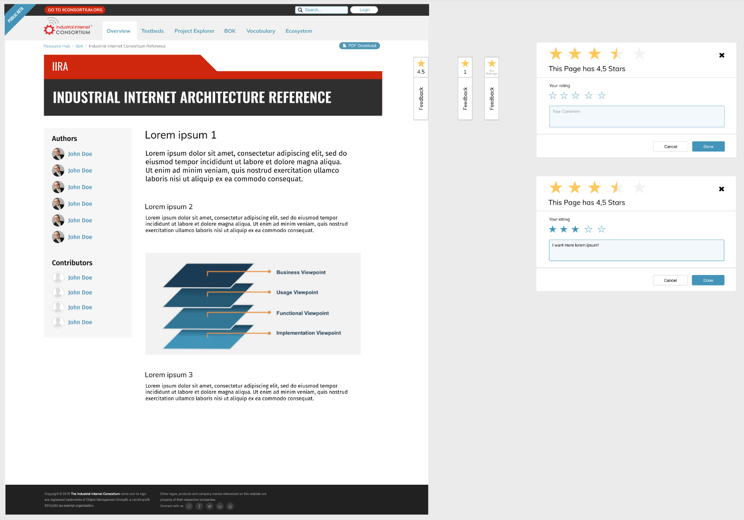Image resolution: width=744 pixels, height=520 pixels.
Task: Give three stars in the unrated 'Your rating' row
Action: pos(576,95)
